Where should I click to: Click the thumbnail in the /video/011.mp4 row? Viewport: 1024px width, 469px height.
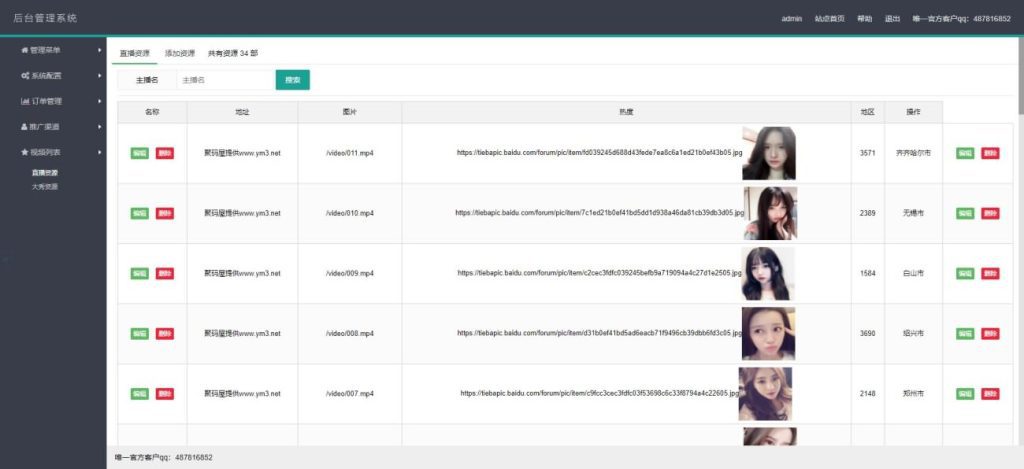768,153
